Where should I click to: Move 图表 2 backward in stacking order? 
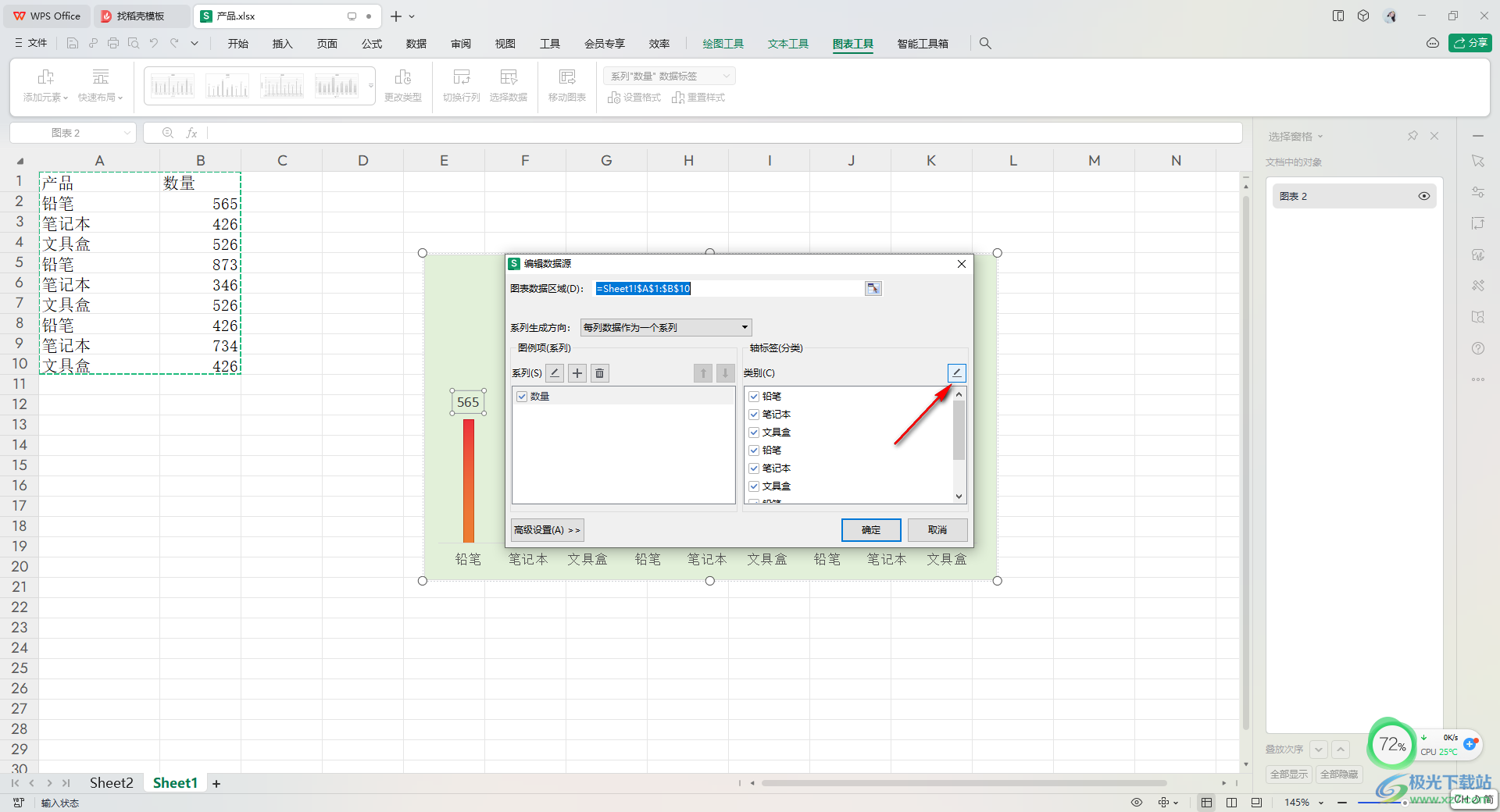tap(1319, 750)
